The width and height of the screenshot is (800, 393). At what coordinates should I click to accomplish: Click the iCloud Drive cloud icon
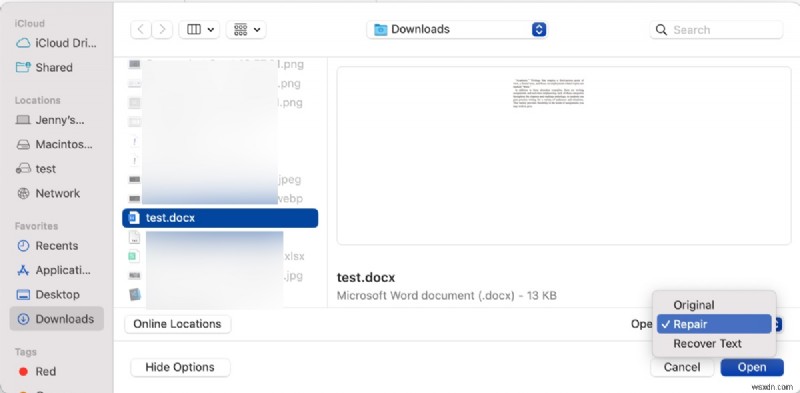(x=23, y=43)
